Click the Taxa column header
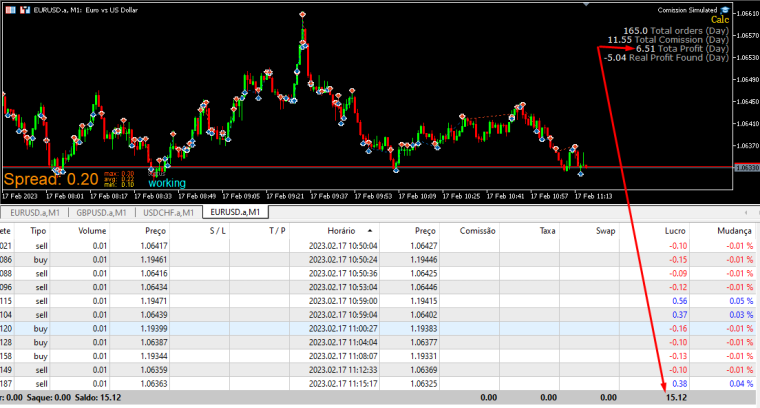 pos(547,231)
